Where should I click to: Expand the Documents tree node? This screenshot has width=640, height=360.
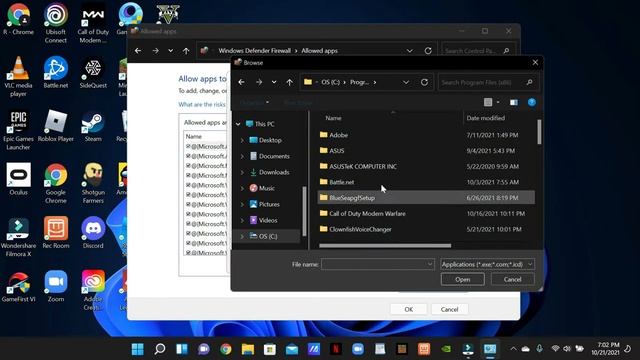(x=242, y=156)
